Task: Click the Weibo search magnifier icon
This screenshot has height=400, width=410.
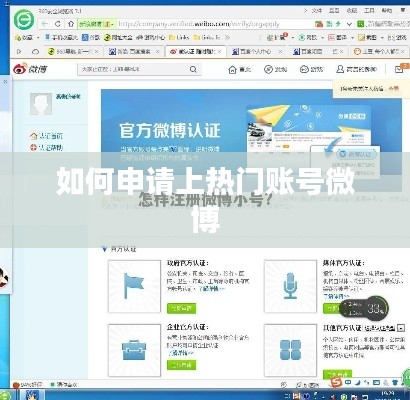Action: click(x=193, y=69)
